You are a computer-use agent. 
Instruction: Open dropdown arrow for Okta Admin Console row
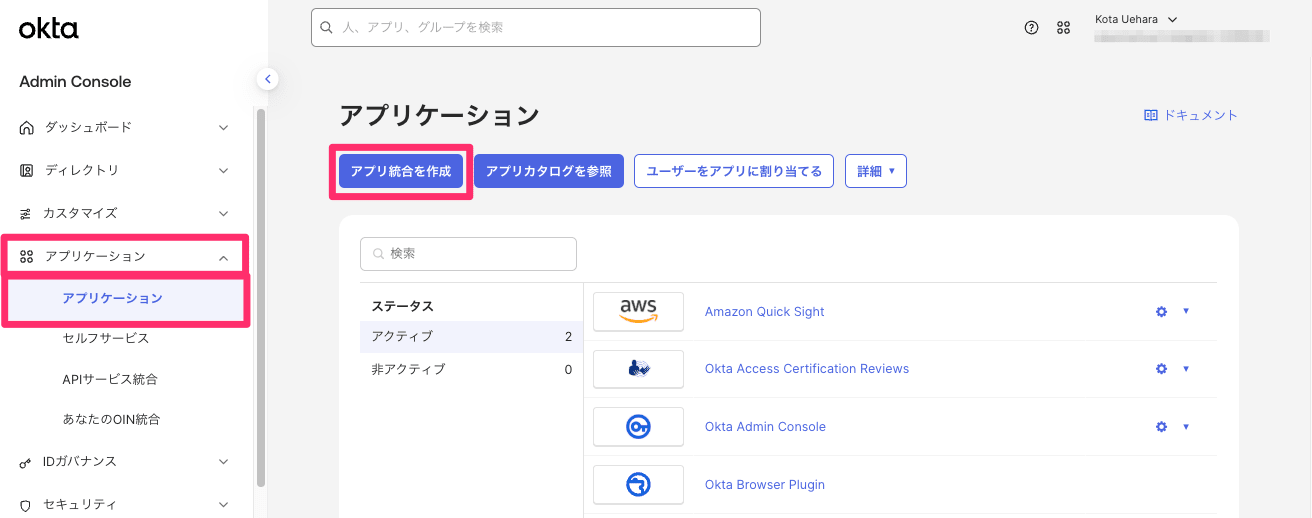1186,426
